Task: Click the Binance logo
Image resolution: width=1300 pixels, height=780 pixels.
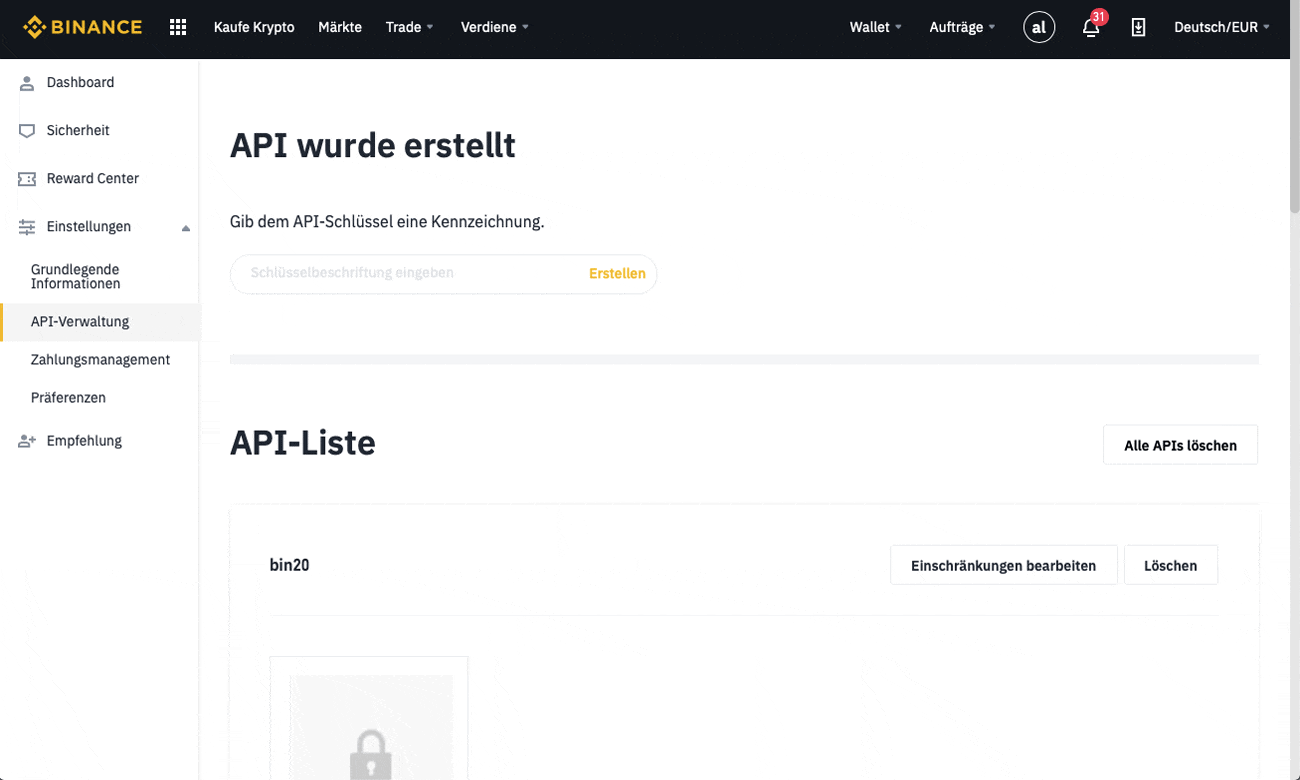Action: coord(82,27)
